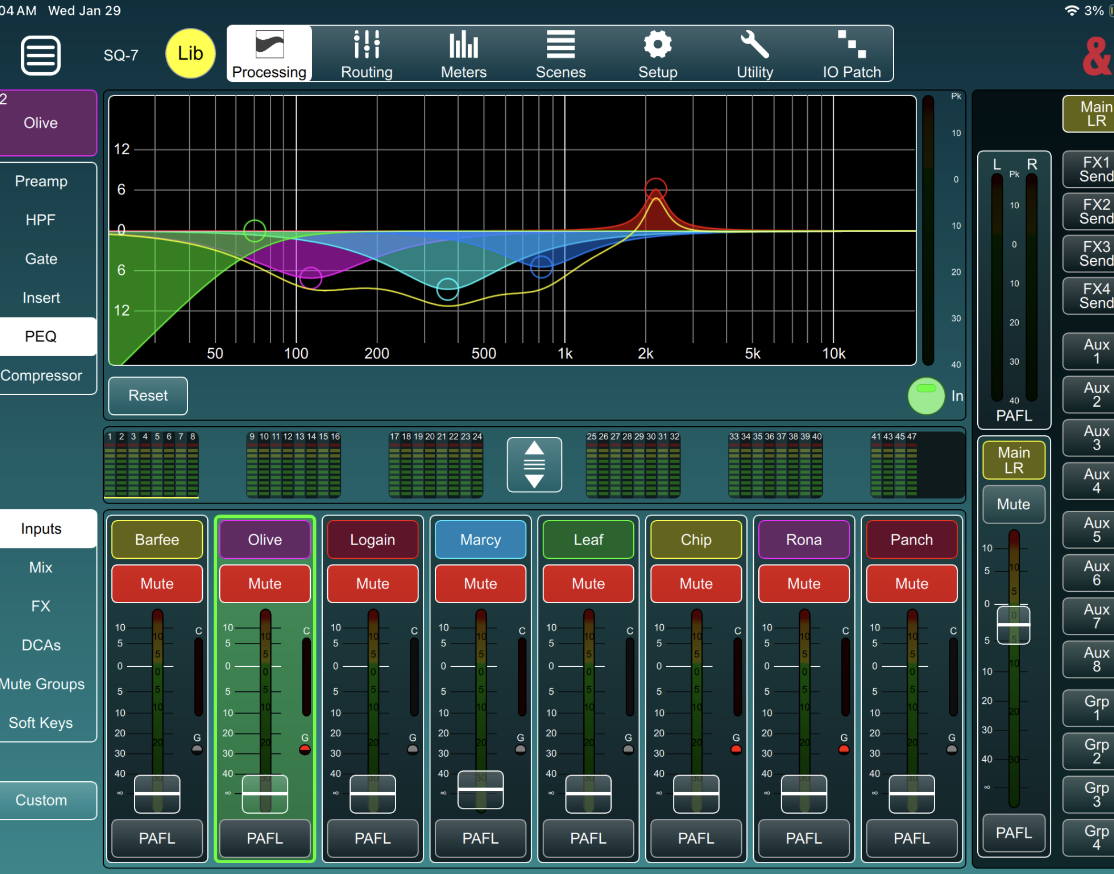The image size is (1114, 874).
Task: Mute the Barfee channel
Action: point(157,584)
